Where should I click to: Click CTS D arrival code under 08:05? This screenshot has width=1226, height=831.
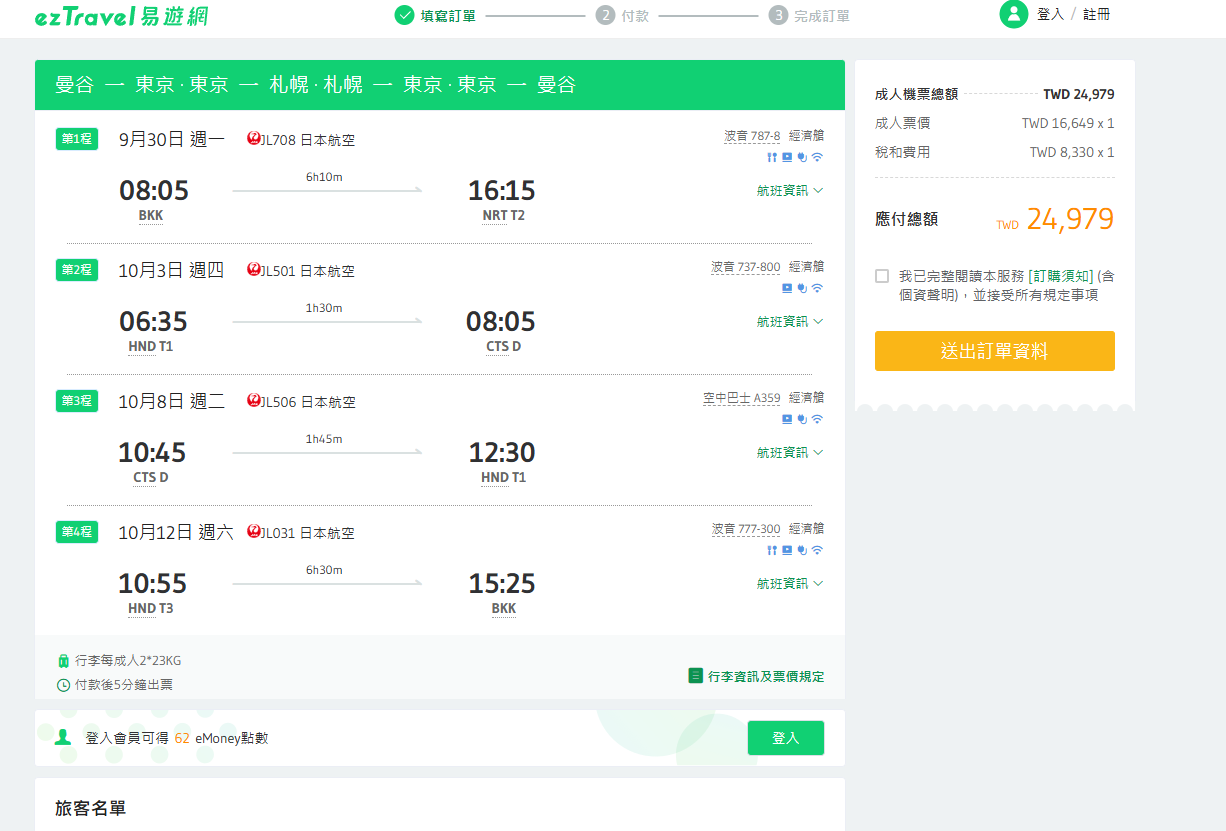[503, 346]
